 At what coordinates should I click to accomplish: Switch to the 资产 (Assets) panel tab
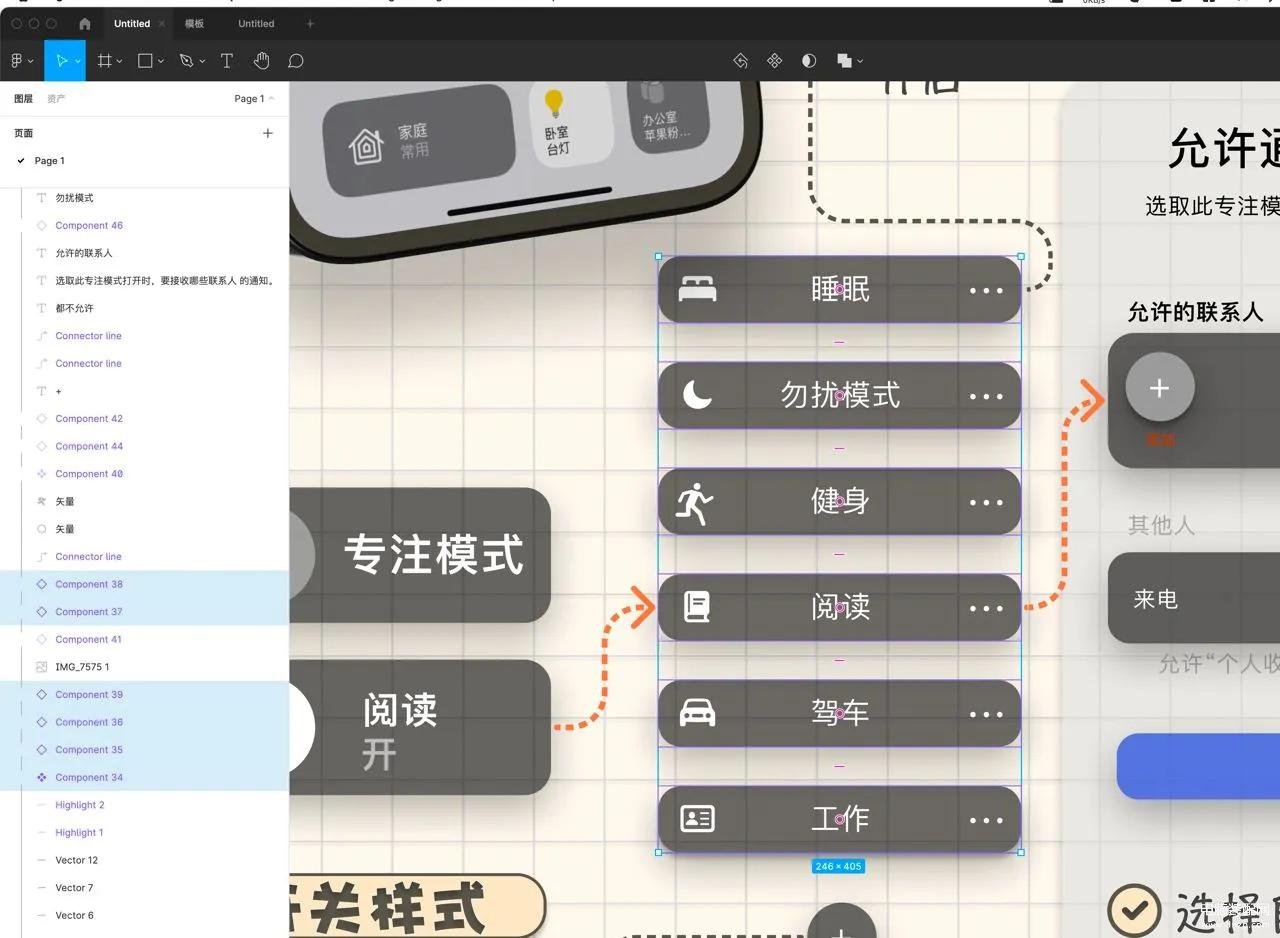click(56, 99)
